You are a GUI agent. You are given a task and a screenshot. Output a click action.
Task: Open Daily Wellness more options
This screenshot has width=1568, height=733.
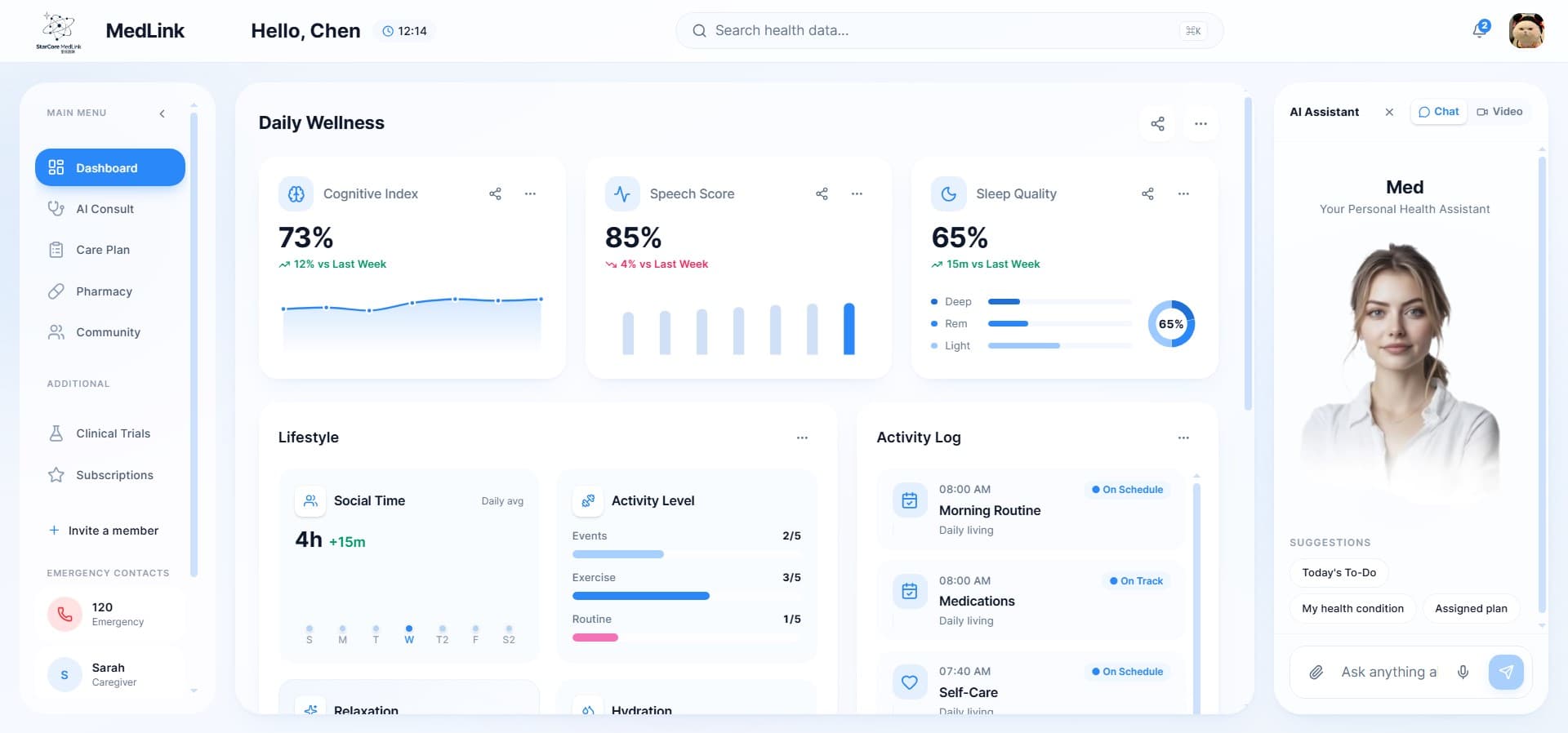[1200, 123]
